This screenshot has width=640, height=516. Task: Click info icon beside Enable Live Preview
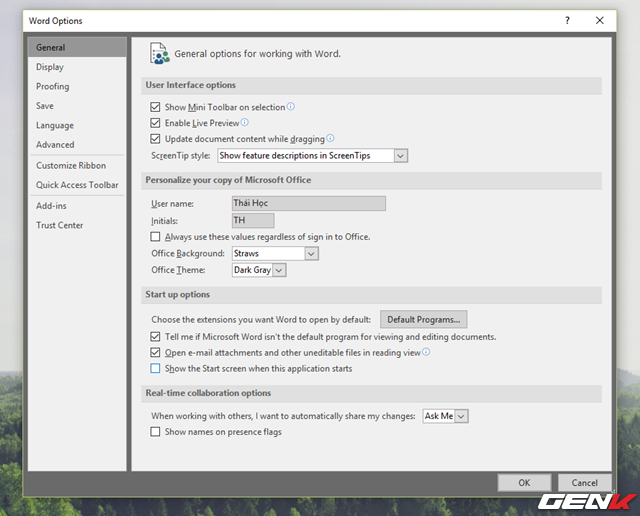244,122
